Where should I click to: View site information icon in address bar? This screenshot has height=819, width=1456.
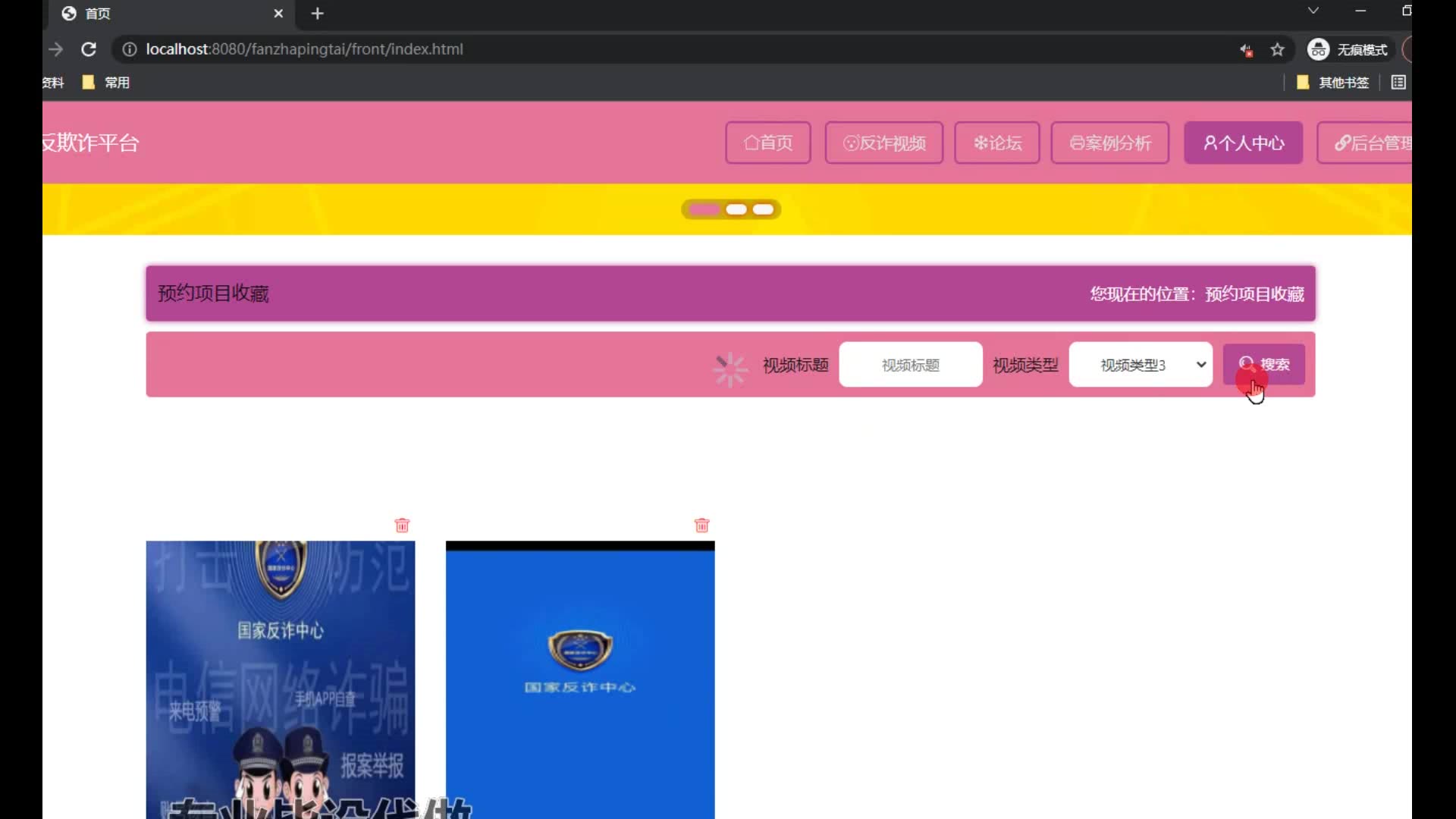(x=130, y=49)
